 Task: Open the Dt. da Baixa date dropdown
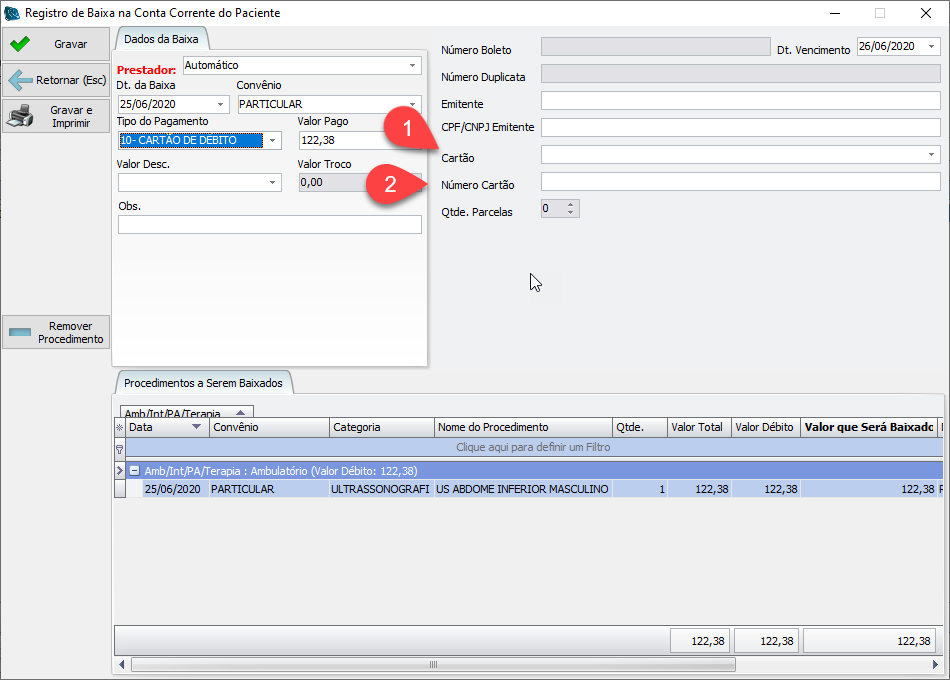221,104
